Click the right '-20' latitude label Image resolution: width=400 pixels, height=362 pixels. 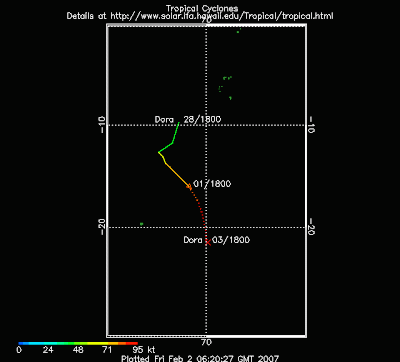click(x=310, y=227)
